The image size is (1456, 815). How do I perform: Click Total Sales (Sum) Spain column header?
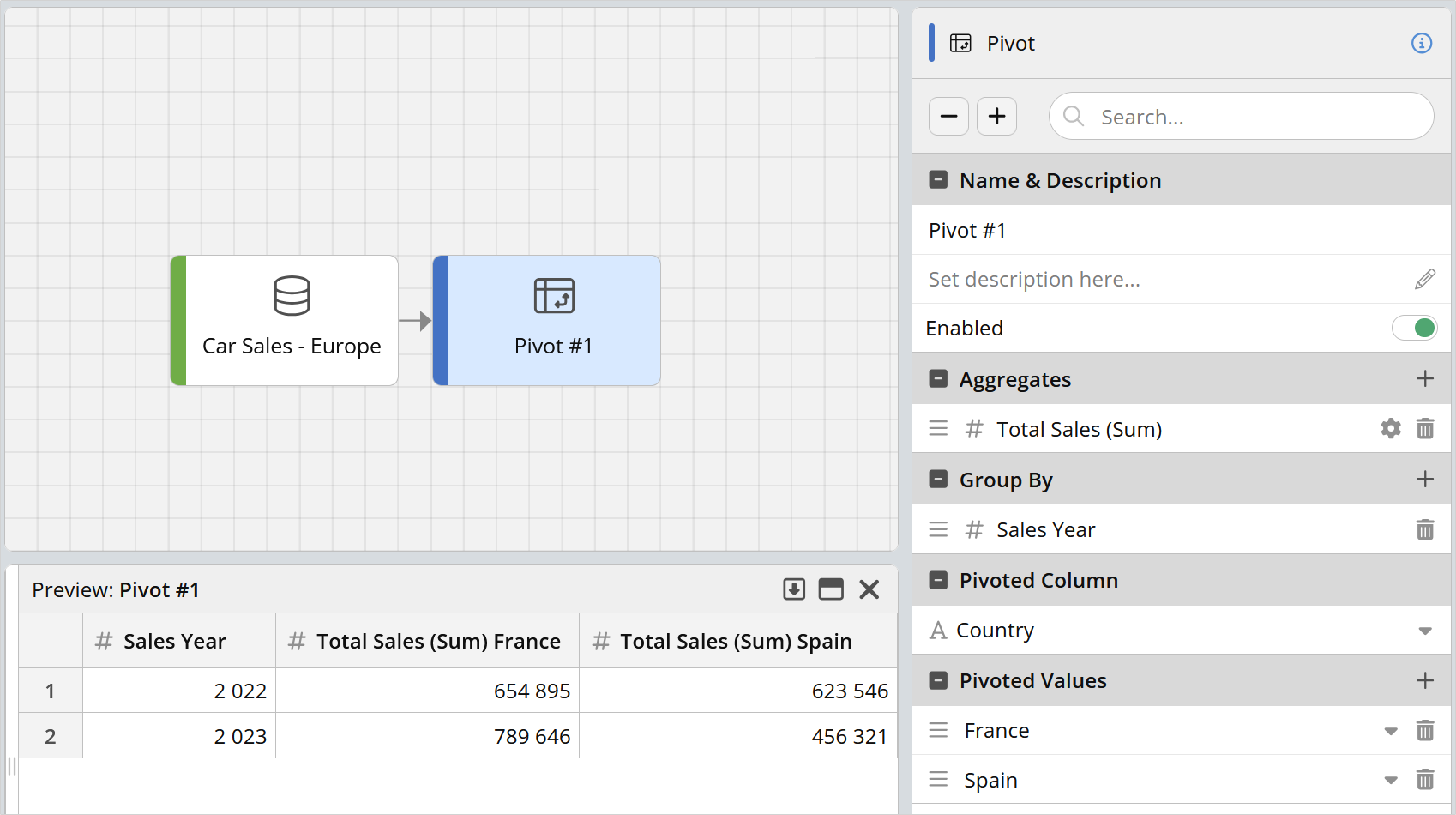[x=738, y=641]
